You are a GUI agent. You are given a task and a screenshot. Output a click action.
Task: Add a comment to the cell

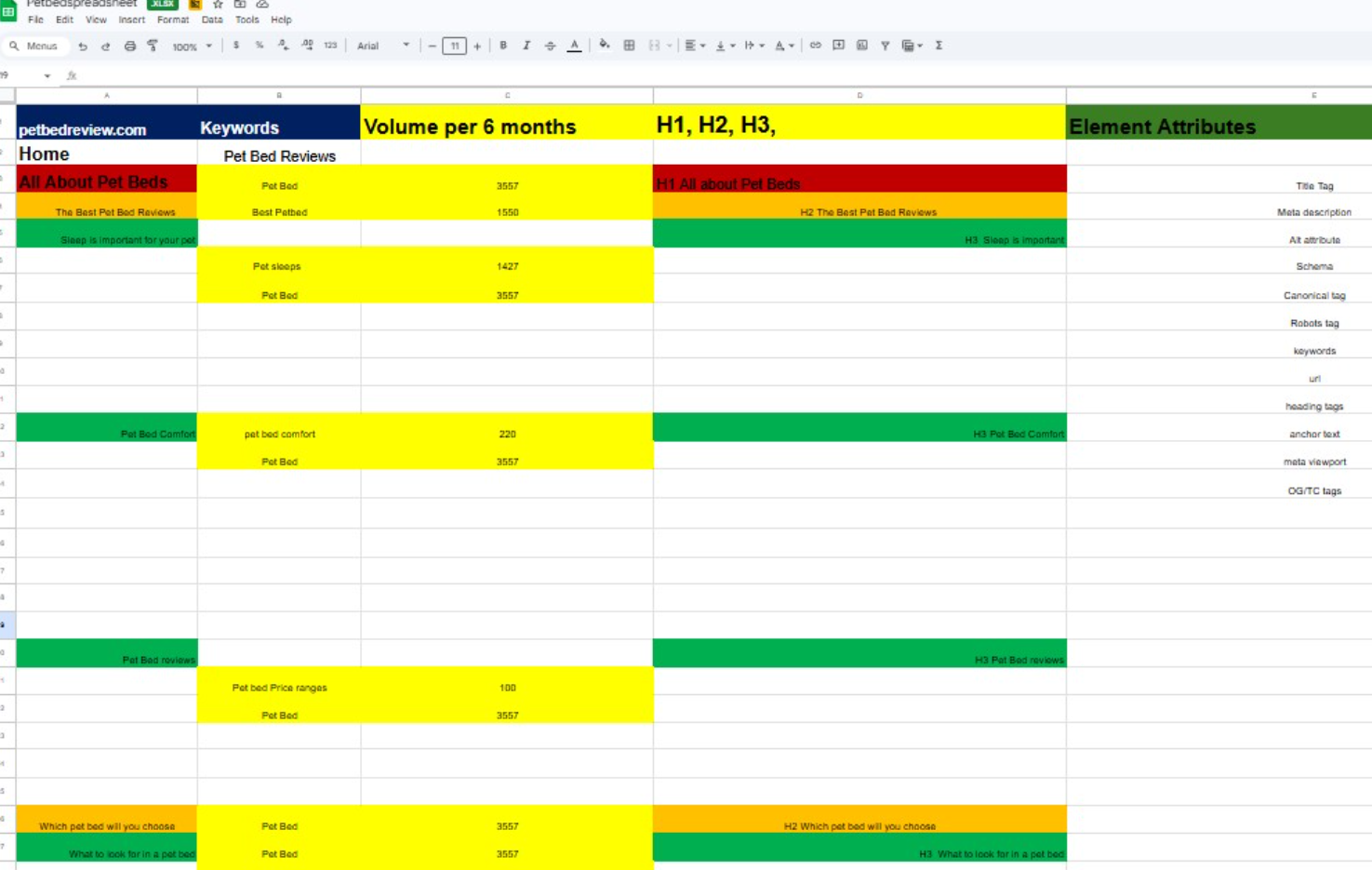click(838, 46)
